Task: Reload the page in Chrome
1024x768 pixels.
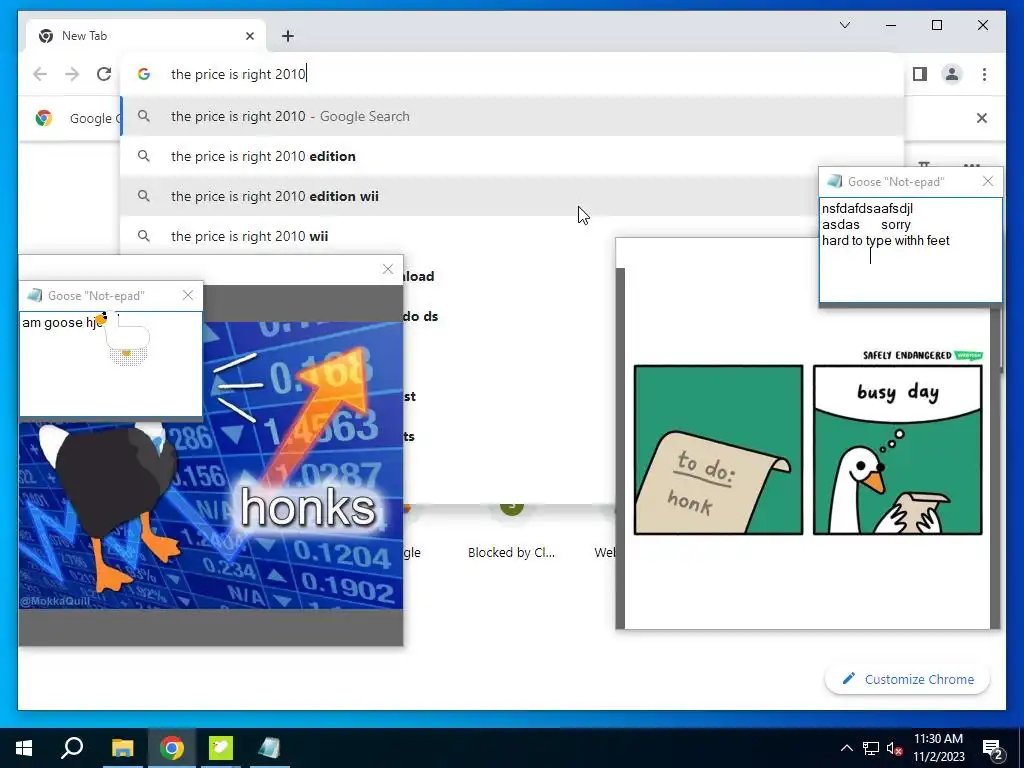Action: [104, 74]
